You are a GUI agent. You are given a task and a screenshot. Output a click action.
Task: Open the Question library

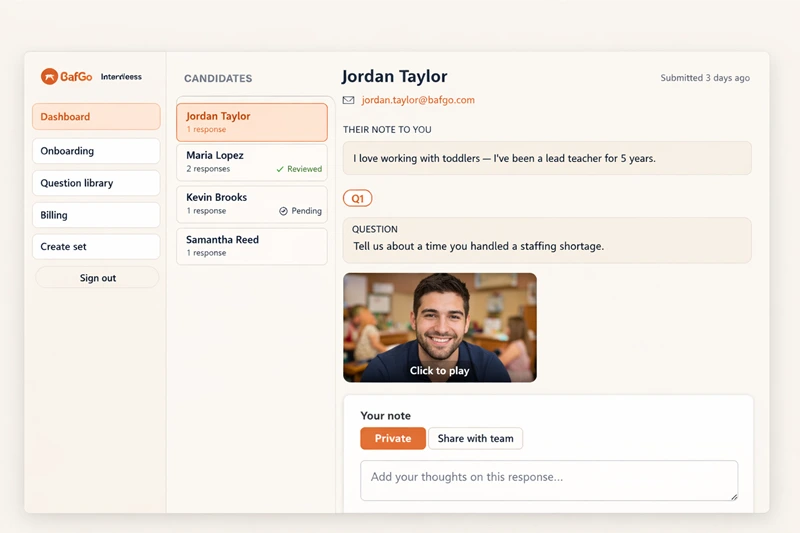point(96,183)
